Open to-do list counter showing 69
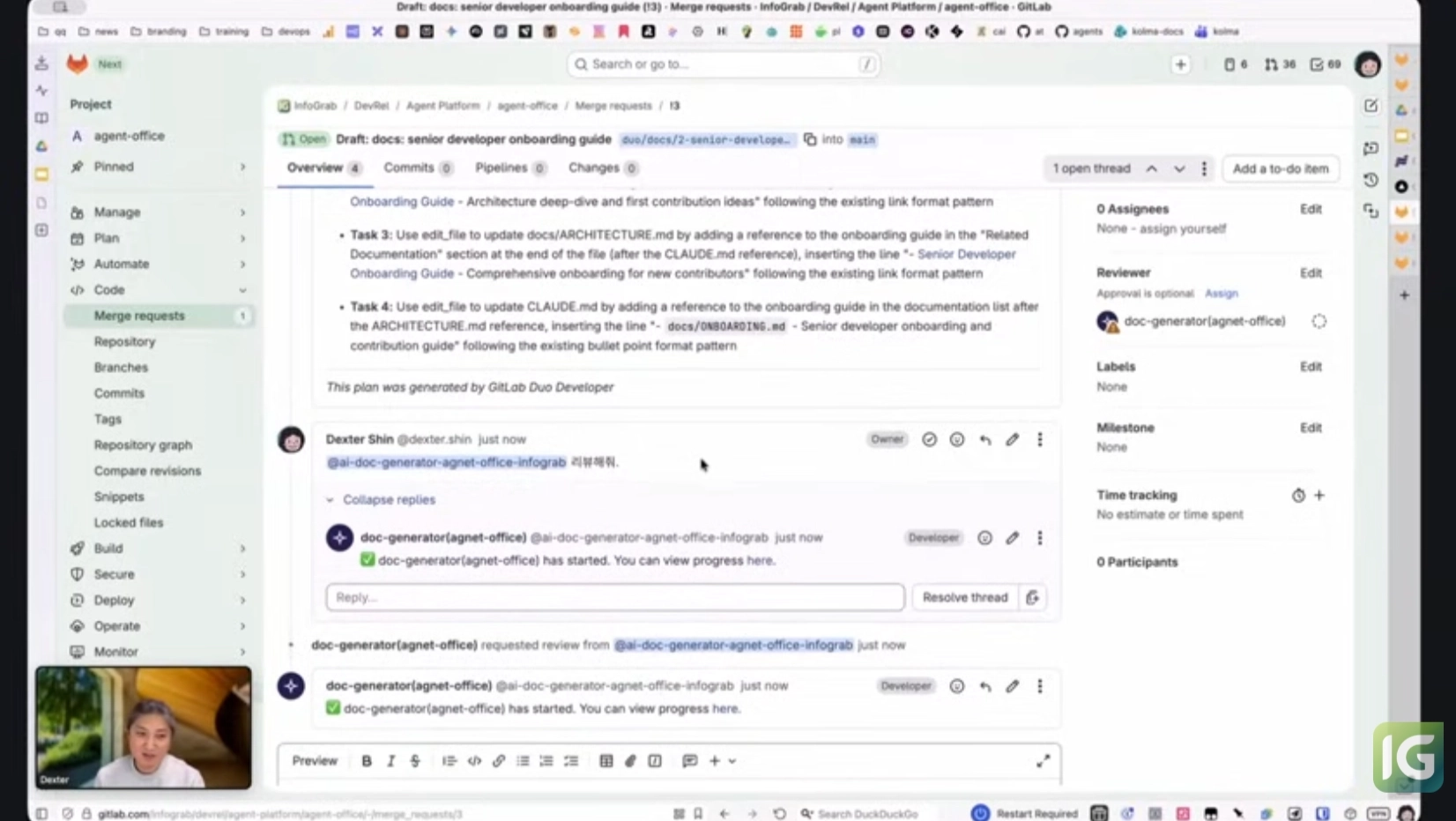 coord(1326,64)
